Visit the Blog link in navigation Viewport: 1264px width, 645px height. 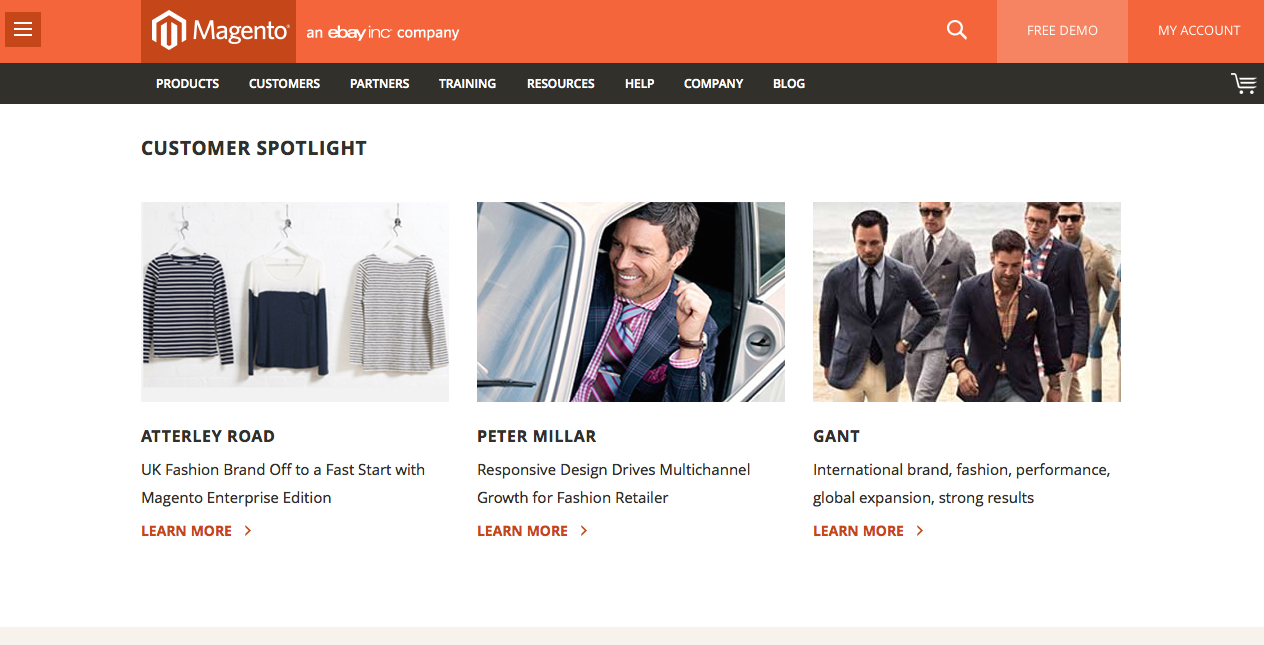tap(788, 84)
